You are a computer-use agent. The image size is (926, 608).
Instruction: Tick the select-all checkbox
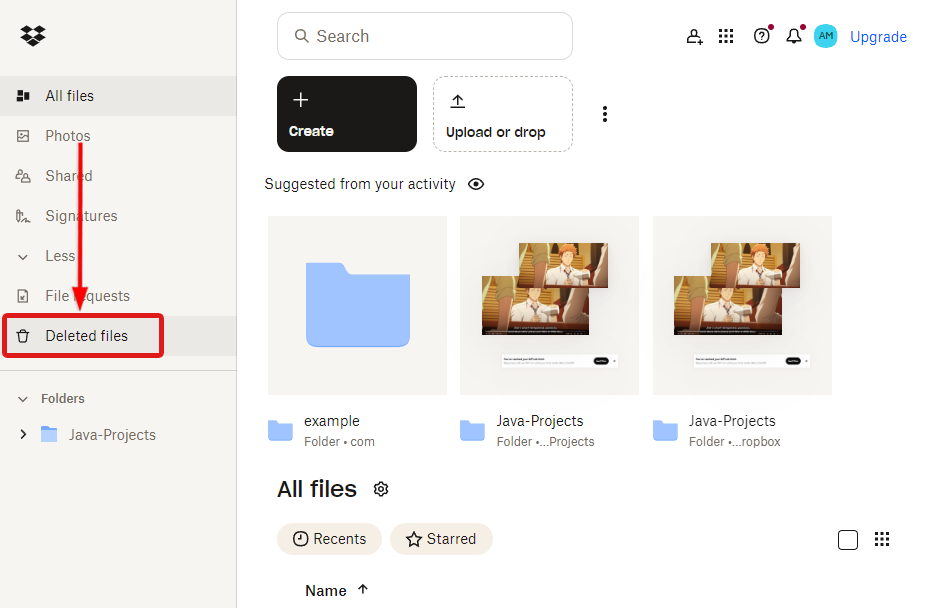pos(848,540)
